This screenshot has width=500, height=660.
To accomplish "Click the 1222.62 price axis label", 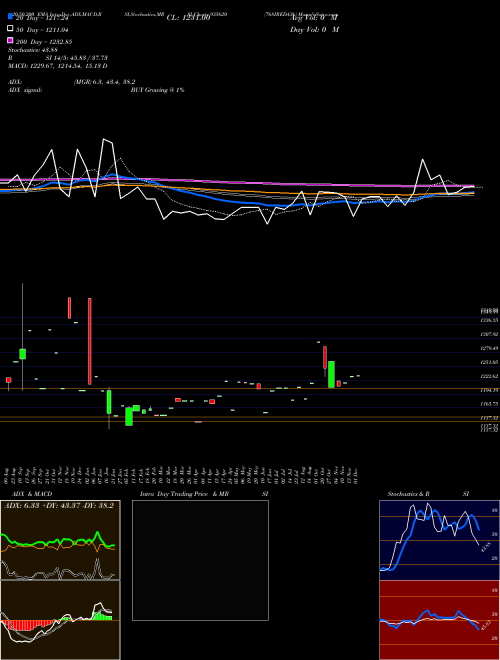I will click(490, 376).
